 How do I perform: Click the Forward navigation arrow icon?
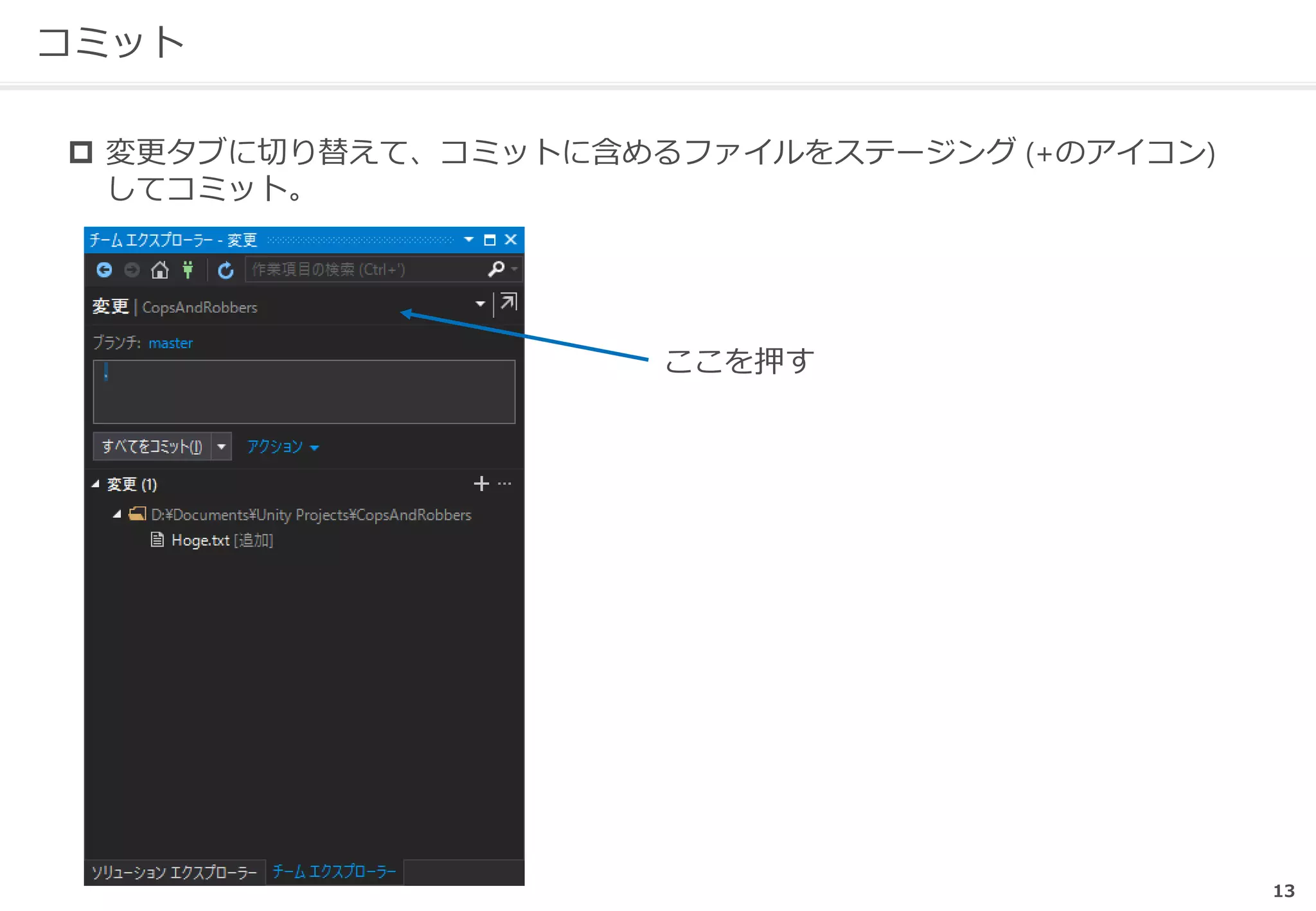coord(132,270)
